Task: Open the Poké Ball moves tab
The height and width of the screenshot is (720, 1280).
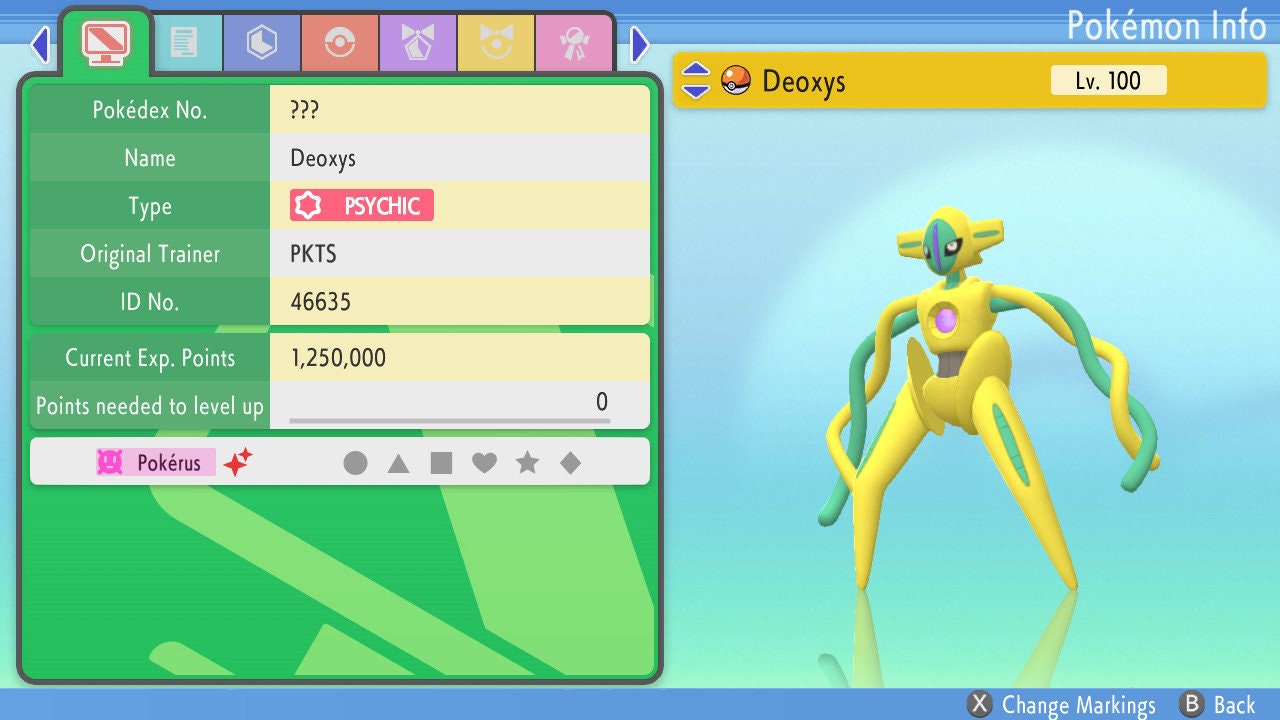Action: click(339, 42)
